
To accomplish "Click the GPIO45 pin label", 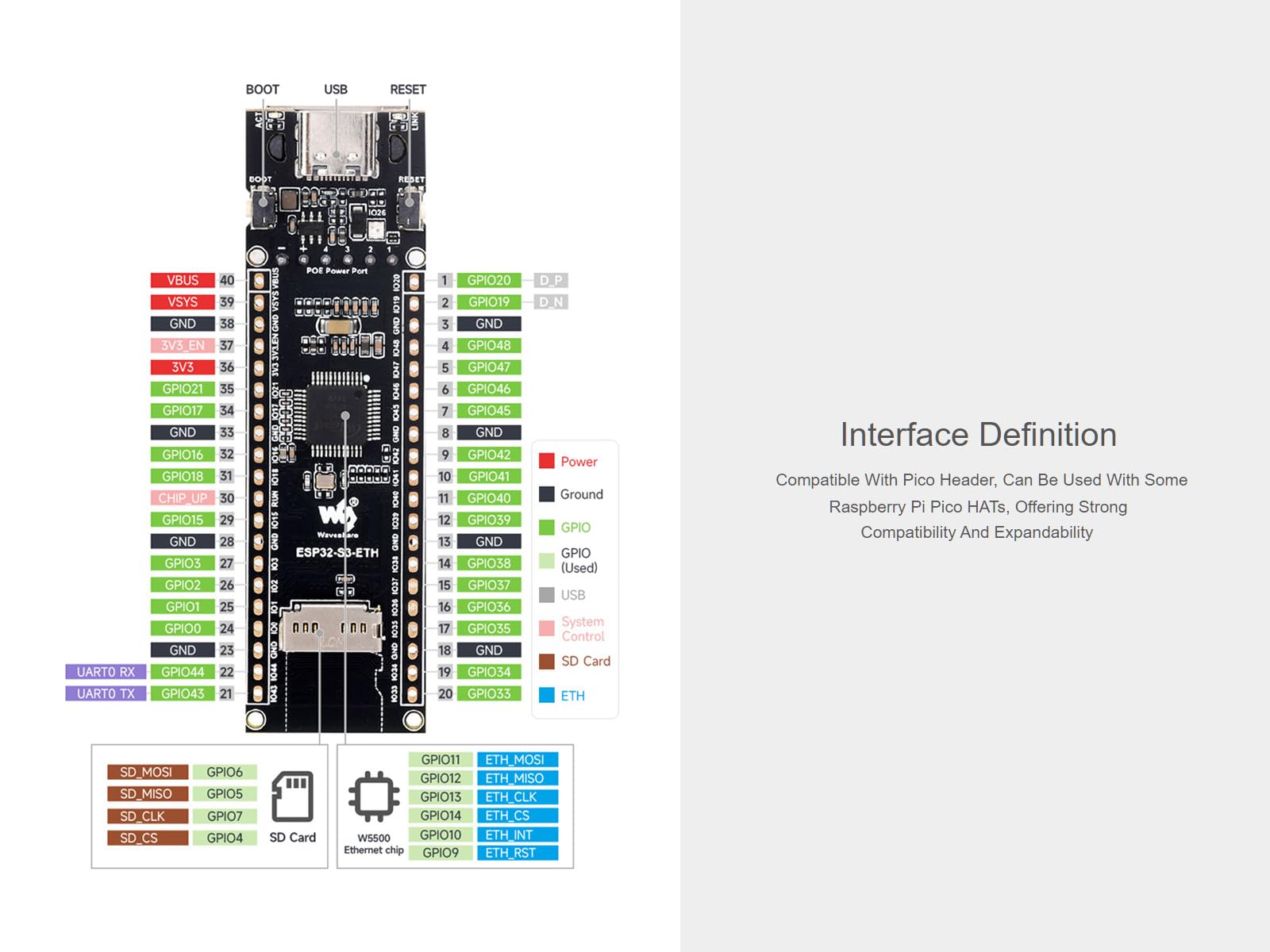I will pyautogui.click(x=489, y=411).
